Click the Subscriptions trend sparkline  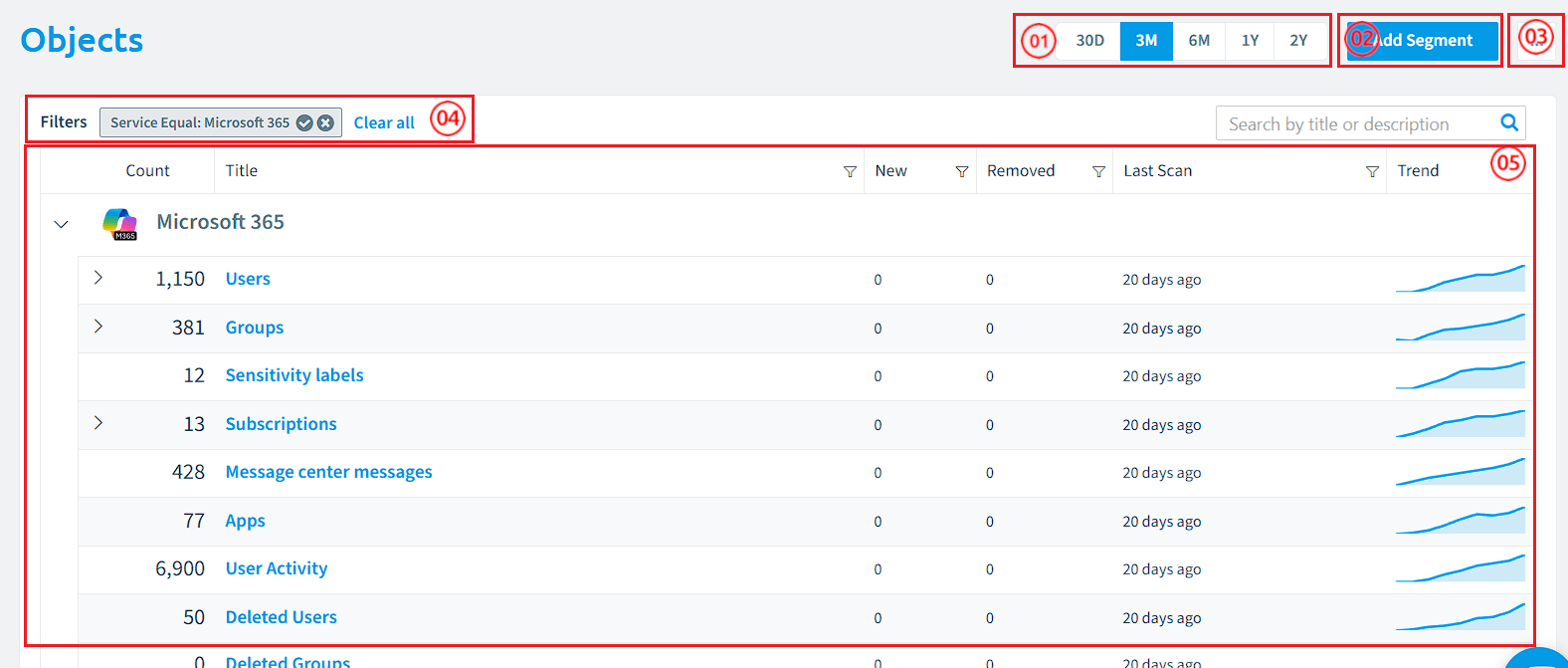pos(1461,424)
